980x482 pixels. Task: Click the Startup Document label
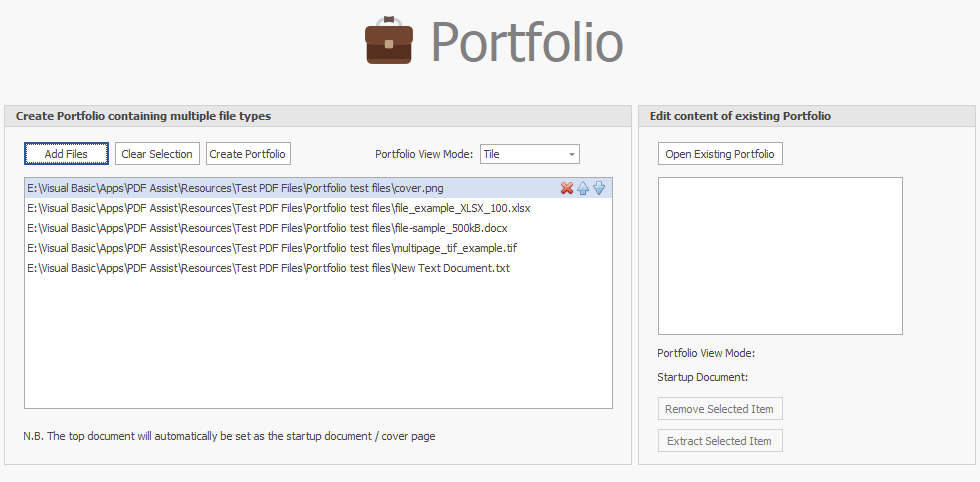click(x=703, y=377)
